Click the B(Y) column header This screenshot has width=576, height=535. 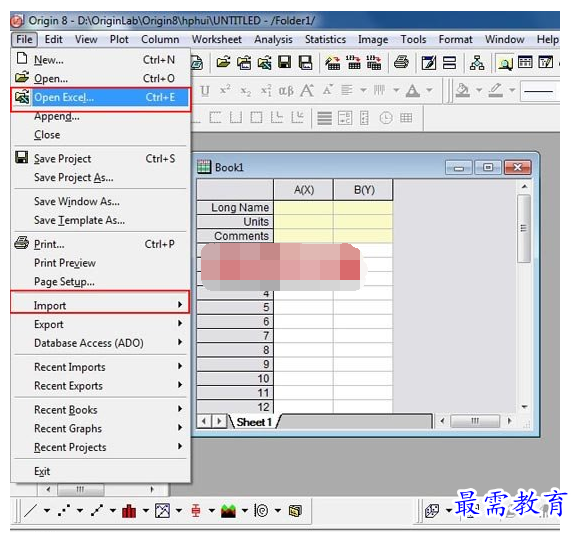pyautogui.click(x=364, y=190)
